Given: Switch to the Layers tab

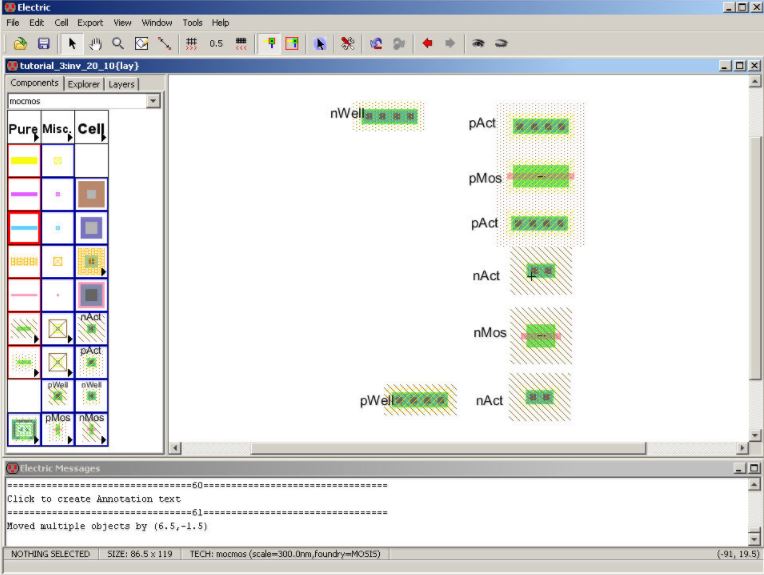Looking at the screenshot, I should 121,84.
